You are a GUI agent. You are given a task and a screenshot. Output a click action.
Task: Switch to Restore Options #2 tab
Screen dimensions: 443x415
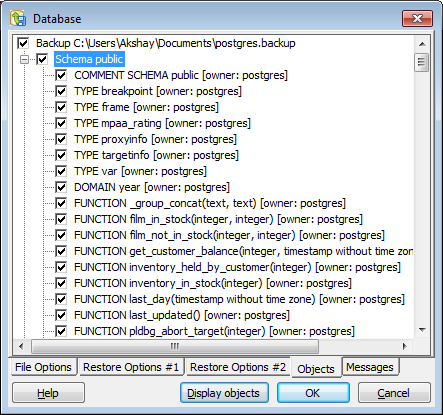238,367
